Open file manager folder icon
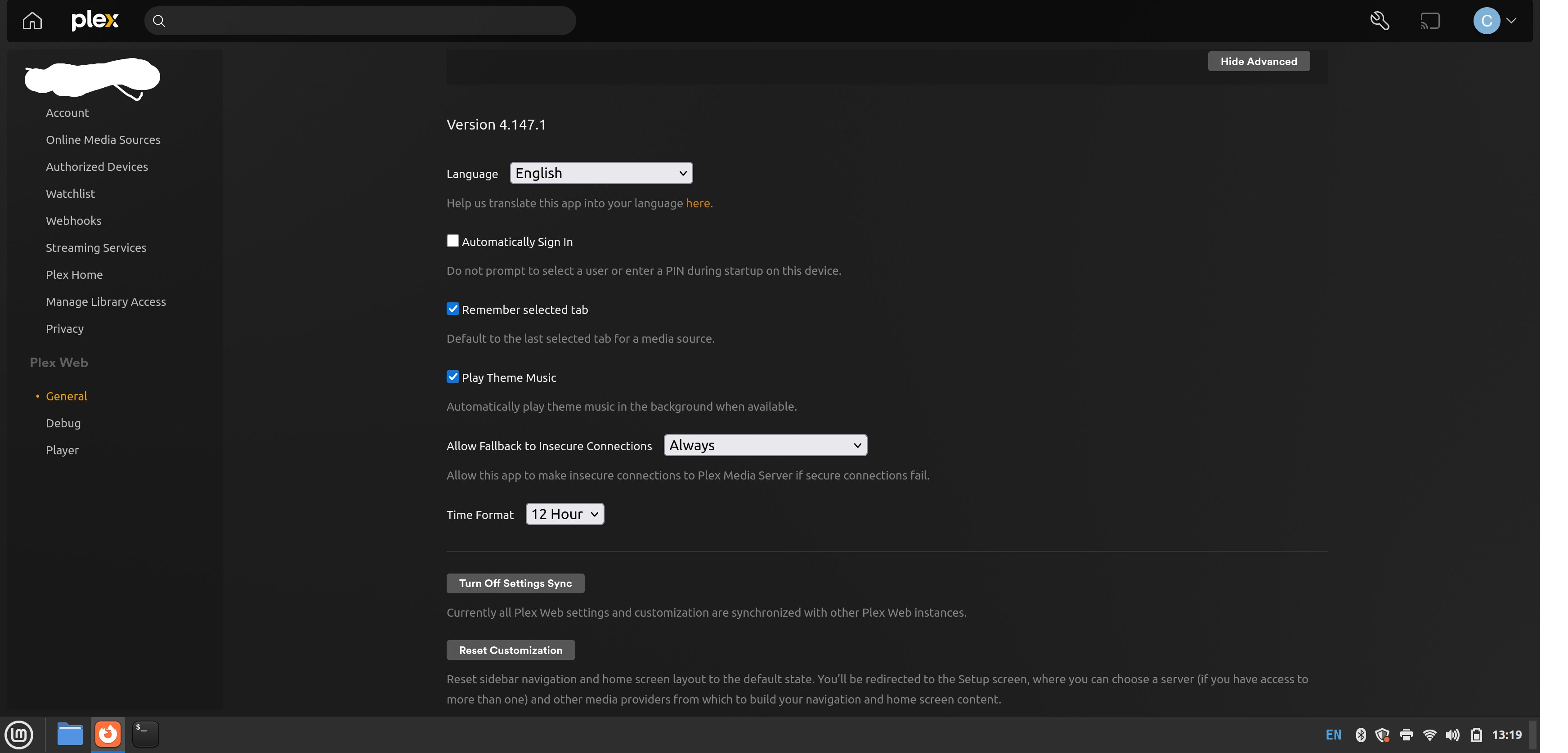The height and width of the screenshot is (753, 1568). (70, 734)
